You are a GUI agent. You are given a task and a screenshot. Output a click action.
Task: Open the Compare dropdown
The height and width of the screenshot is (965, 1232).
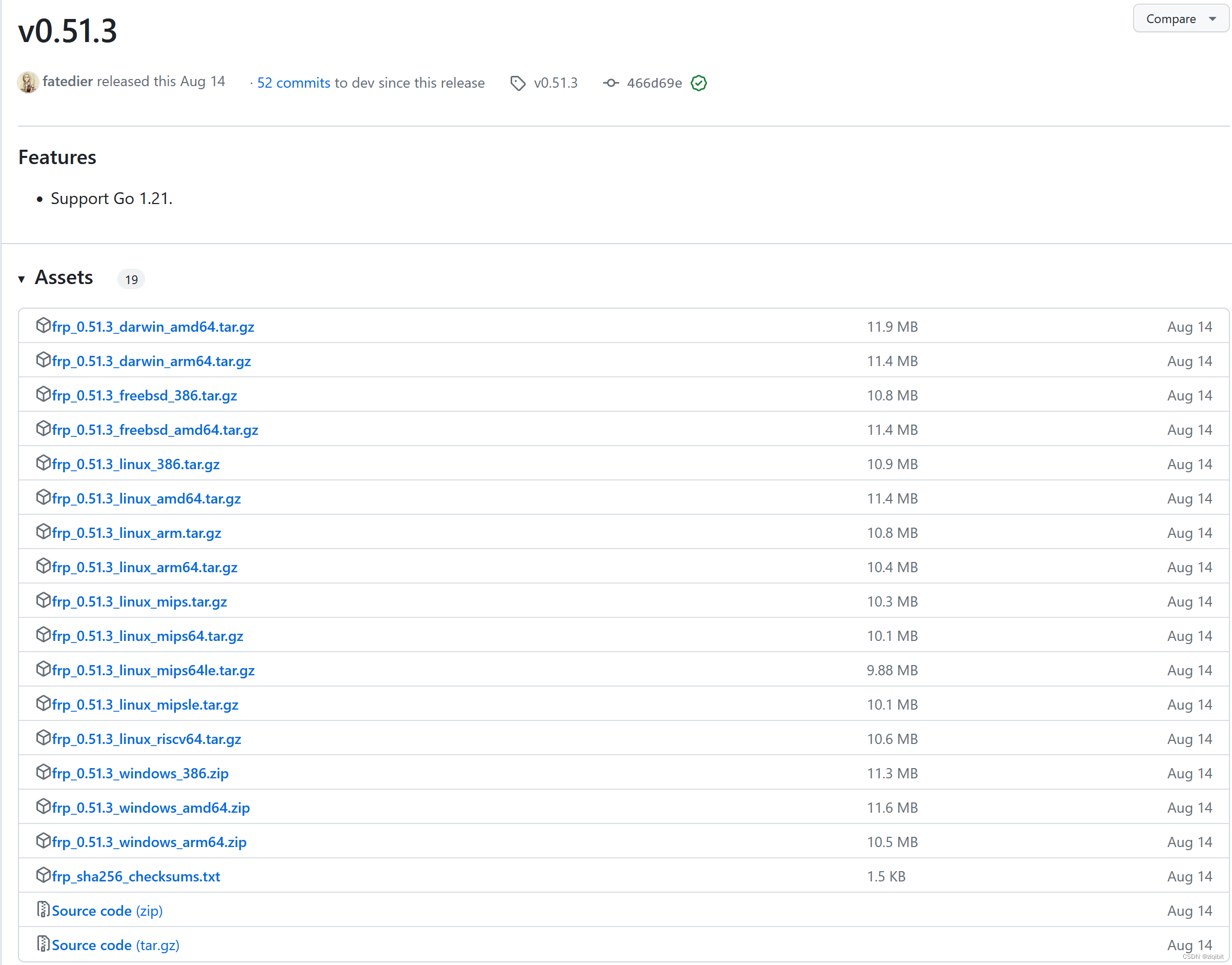[x=1180, y=18]
